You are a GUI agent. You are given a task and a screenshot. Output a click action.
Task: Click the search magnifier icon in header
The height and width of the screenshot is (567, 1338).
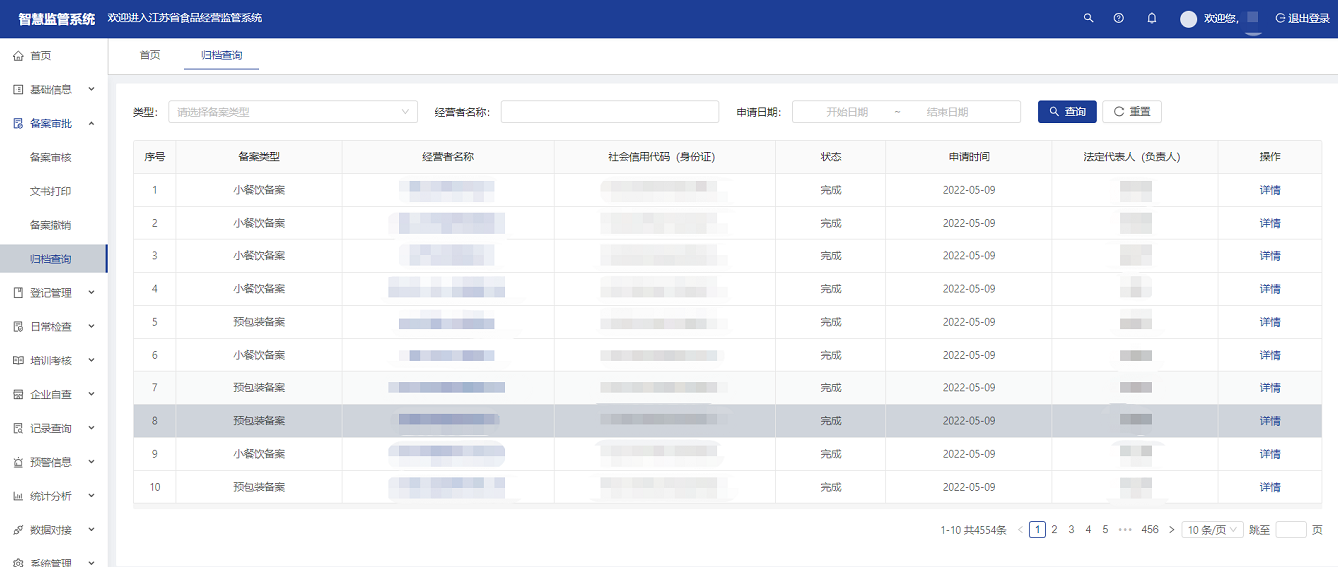tap(1088, 19)
